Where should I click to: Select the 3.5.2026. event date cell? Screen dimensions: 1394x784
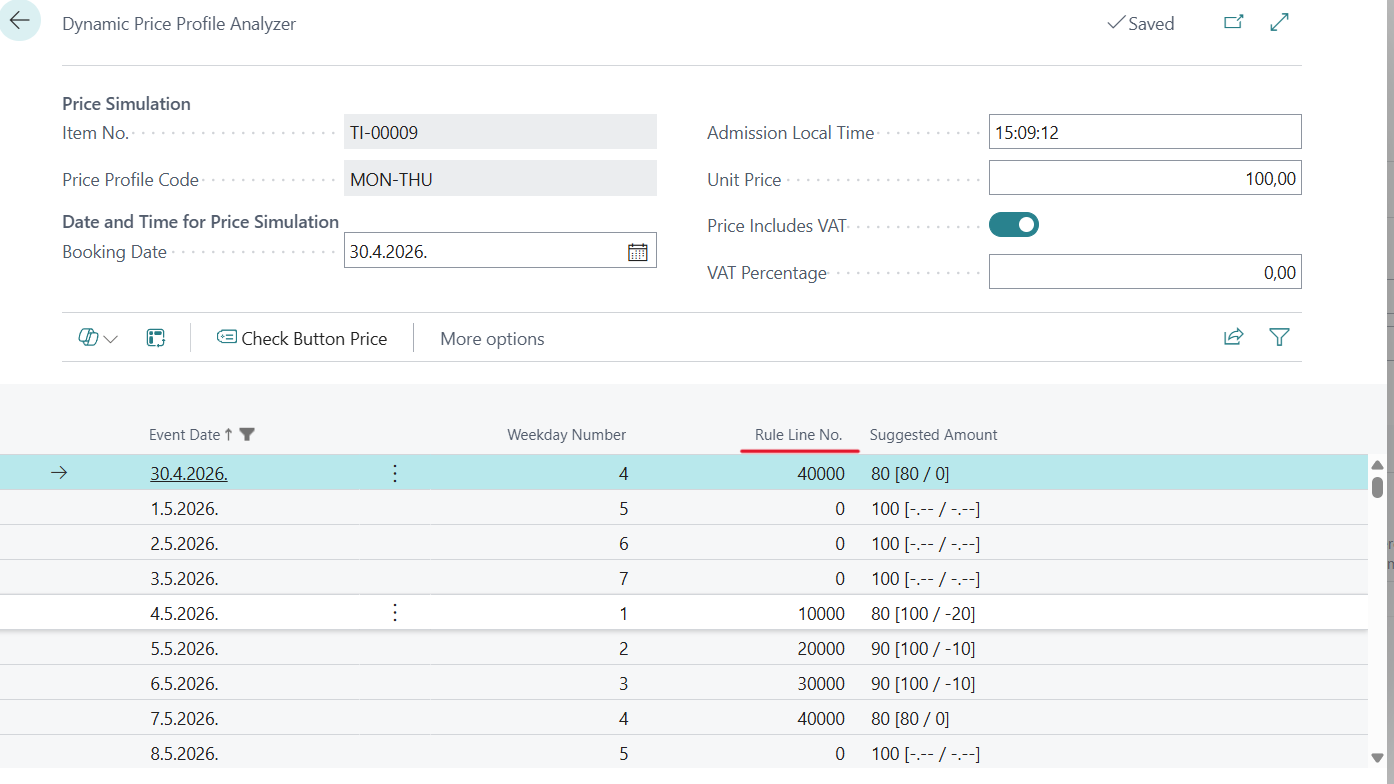pyautogui.click(x=184, y=578)
